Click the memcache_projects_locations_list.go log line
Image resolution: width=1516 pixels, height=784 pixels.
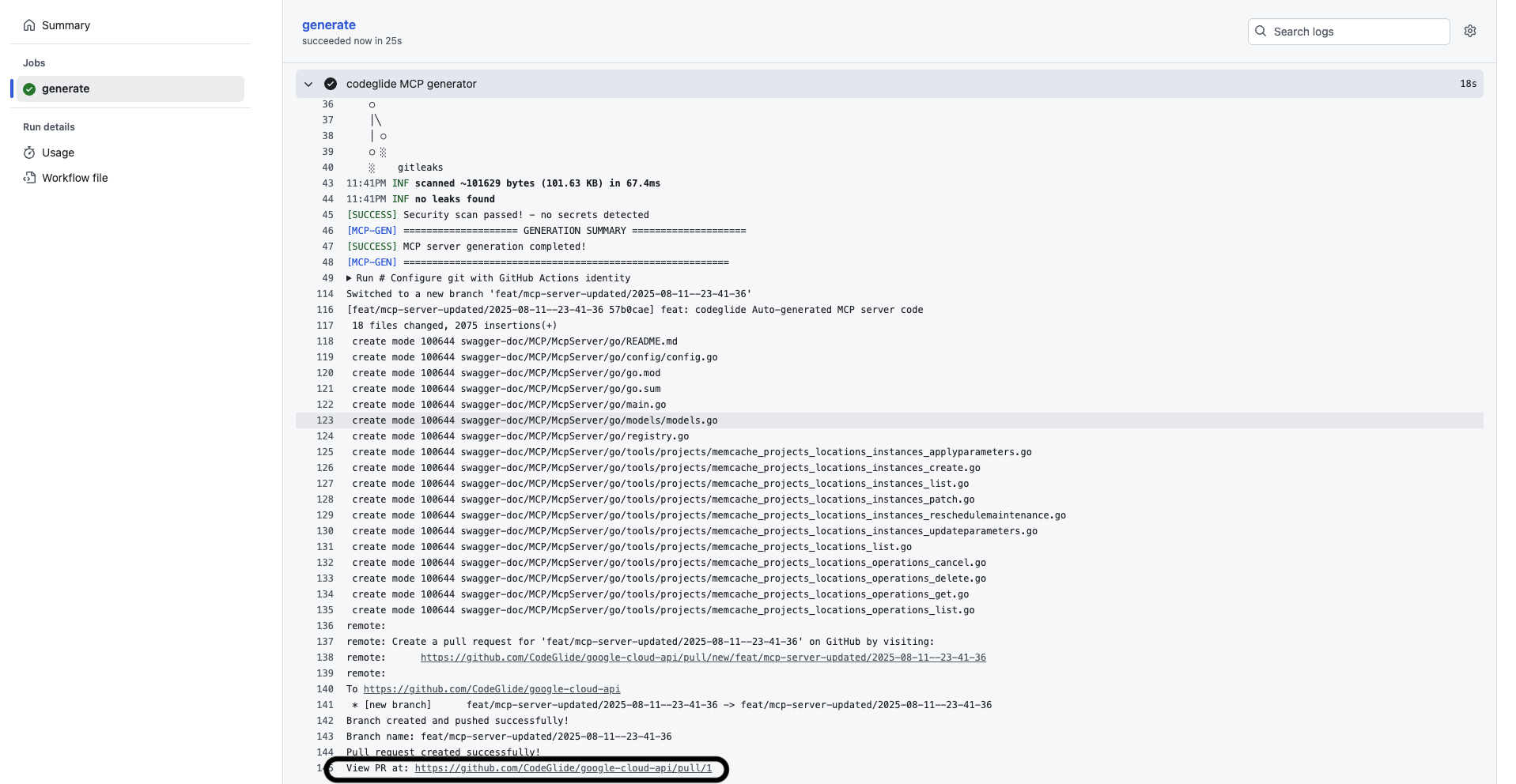click(632, 547)
